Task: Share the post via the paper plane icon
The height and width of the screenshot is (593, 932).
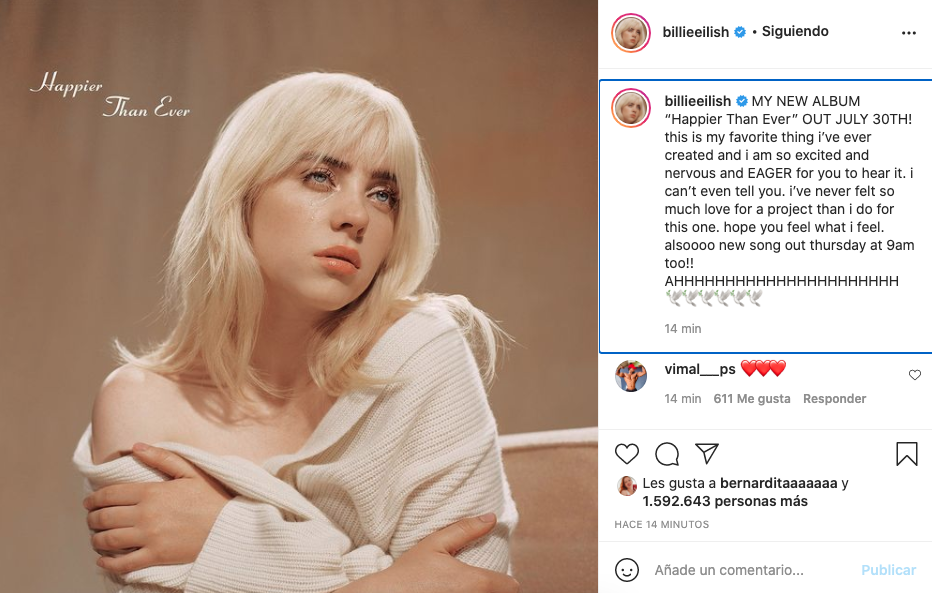Action: coord(706,453)
